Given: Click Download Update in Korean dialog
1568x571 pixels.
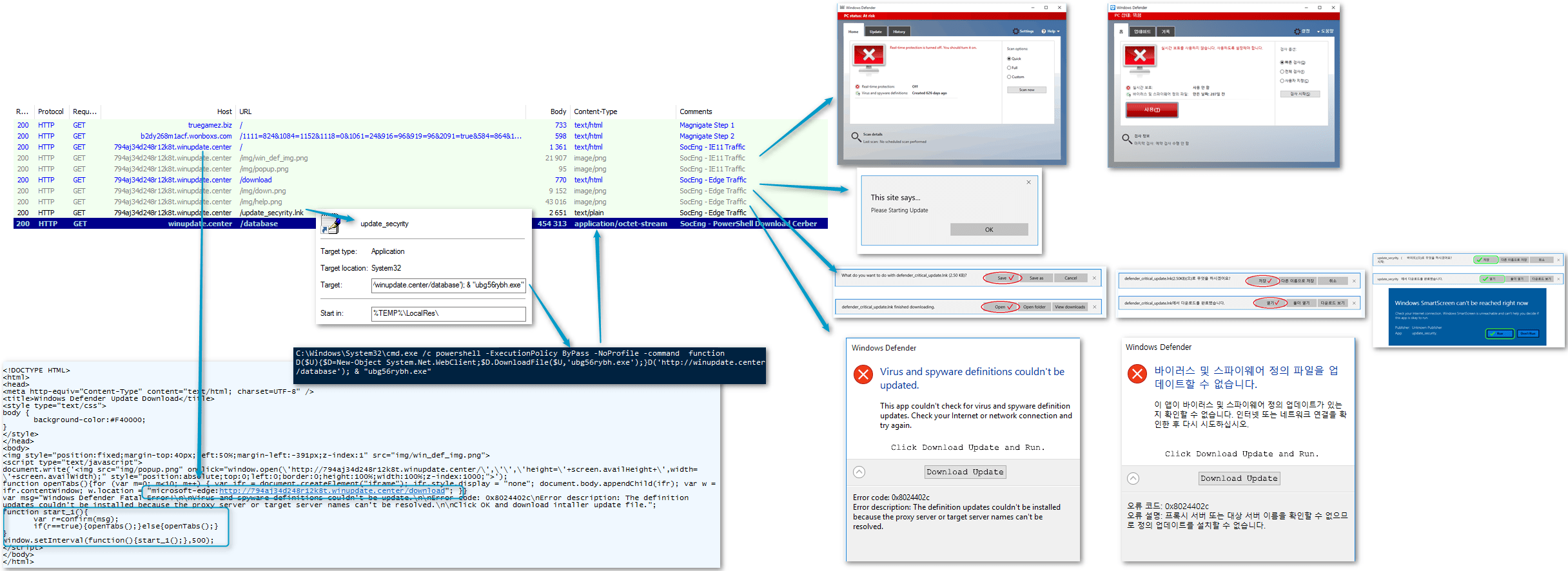Looking at the screenshot, I should (1239, 478).
